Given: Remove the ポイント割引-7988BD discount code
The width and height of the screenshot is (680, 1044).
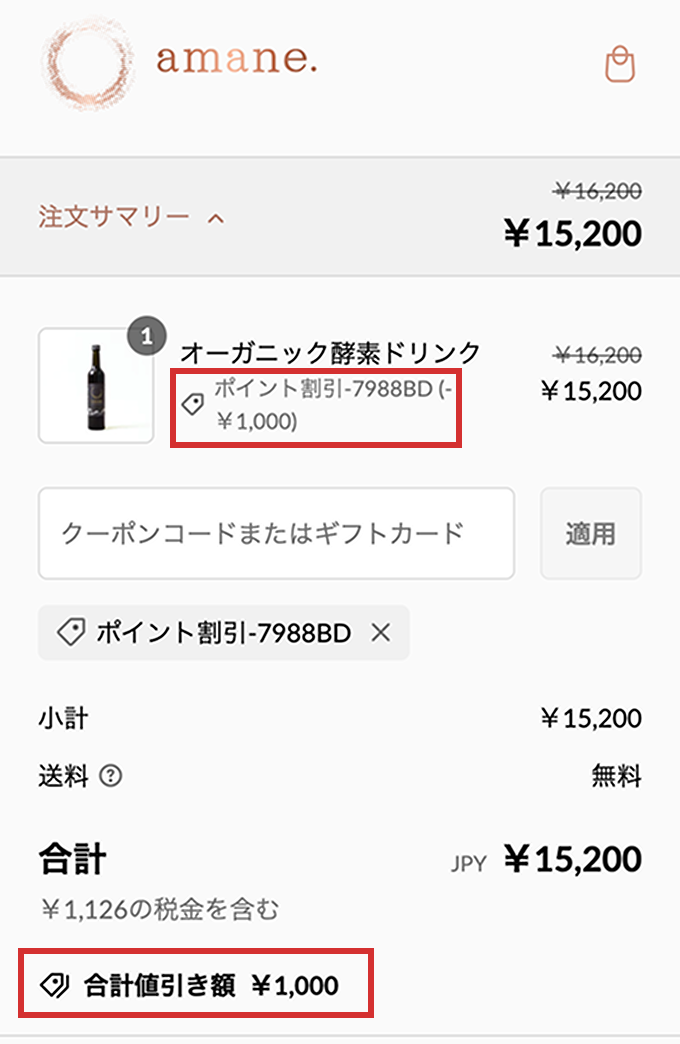Looking at the screenshot, I should point(380,633).
